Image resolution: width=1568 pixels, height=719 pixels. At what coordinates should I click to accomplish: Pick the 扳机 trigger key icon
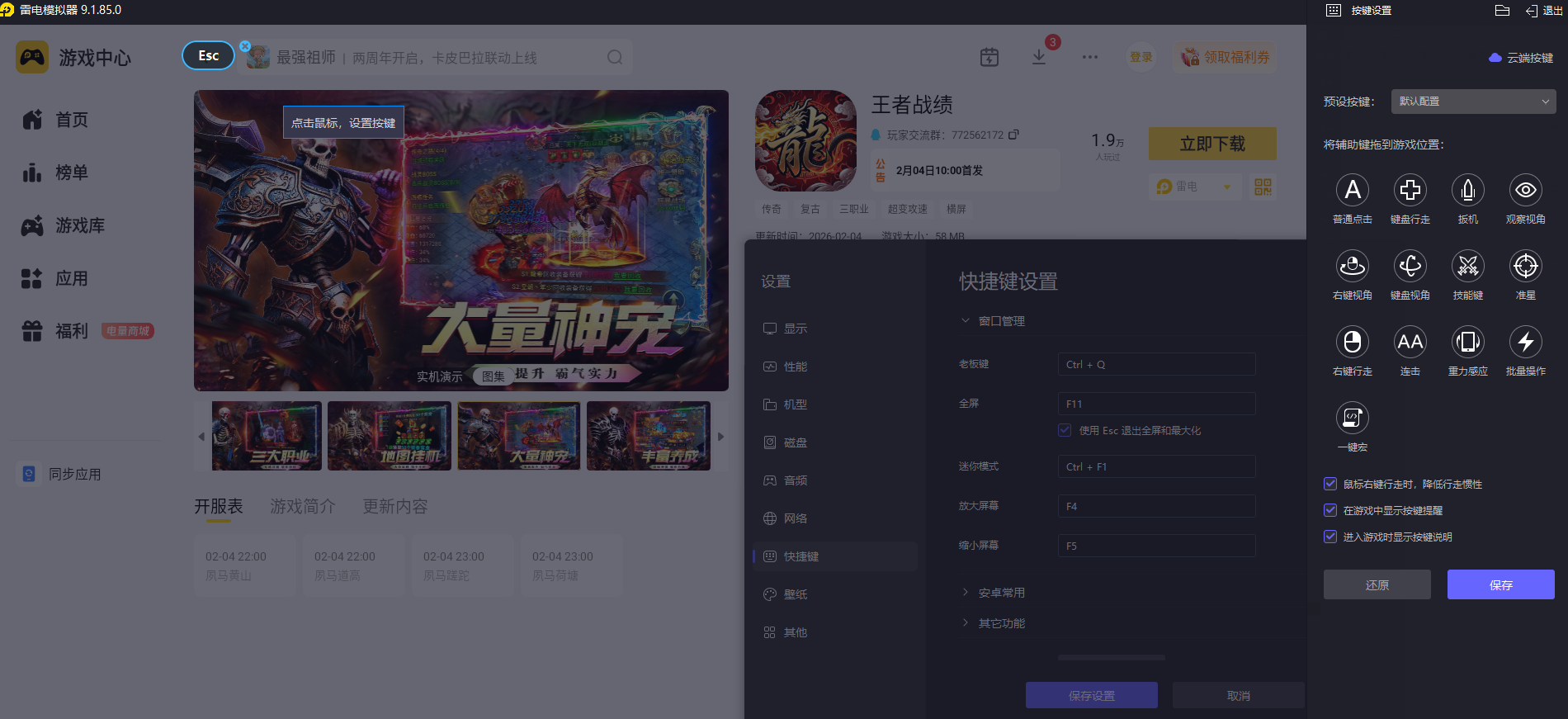click(1467, 190)
